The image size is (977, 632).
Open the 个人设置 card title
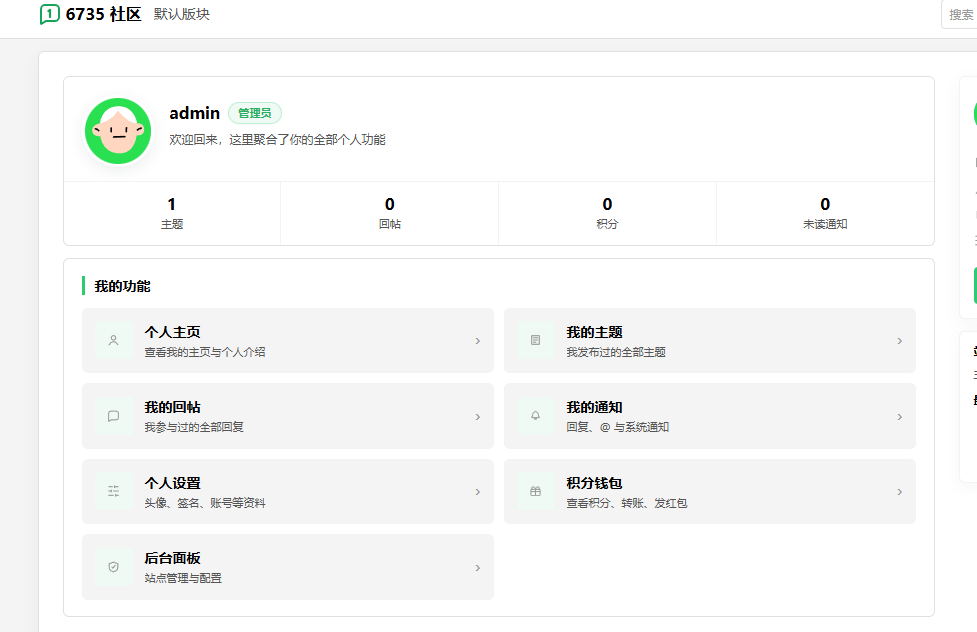coord(173,483)
